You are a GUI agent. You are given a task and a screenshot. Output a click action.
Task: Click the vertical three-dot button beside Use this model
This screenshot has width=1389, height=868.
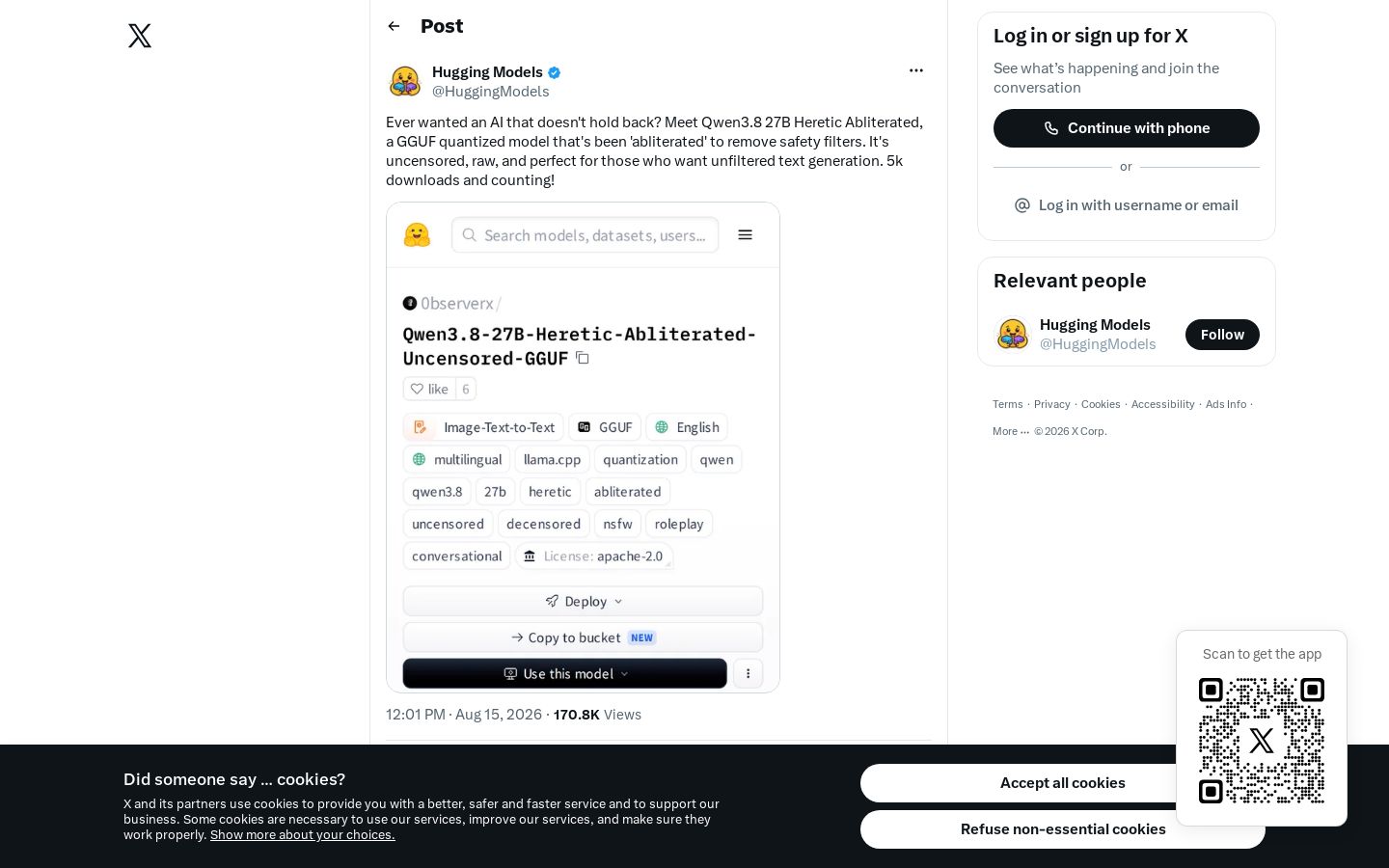pyautogui.click(x=748, y=673)
